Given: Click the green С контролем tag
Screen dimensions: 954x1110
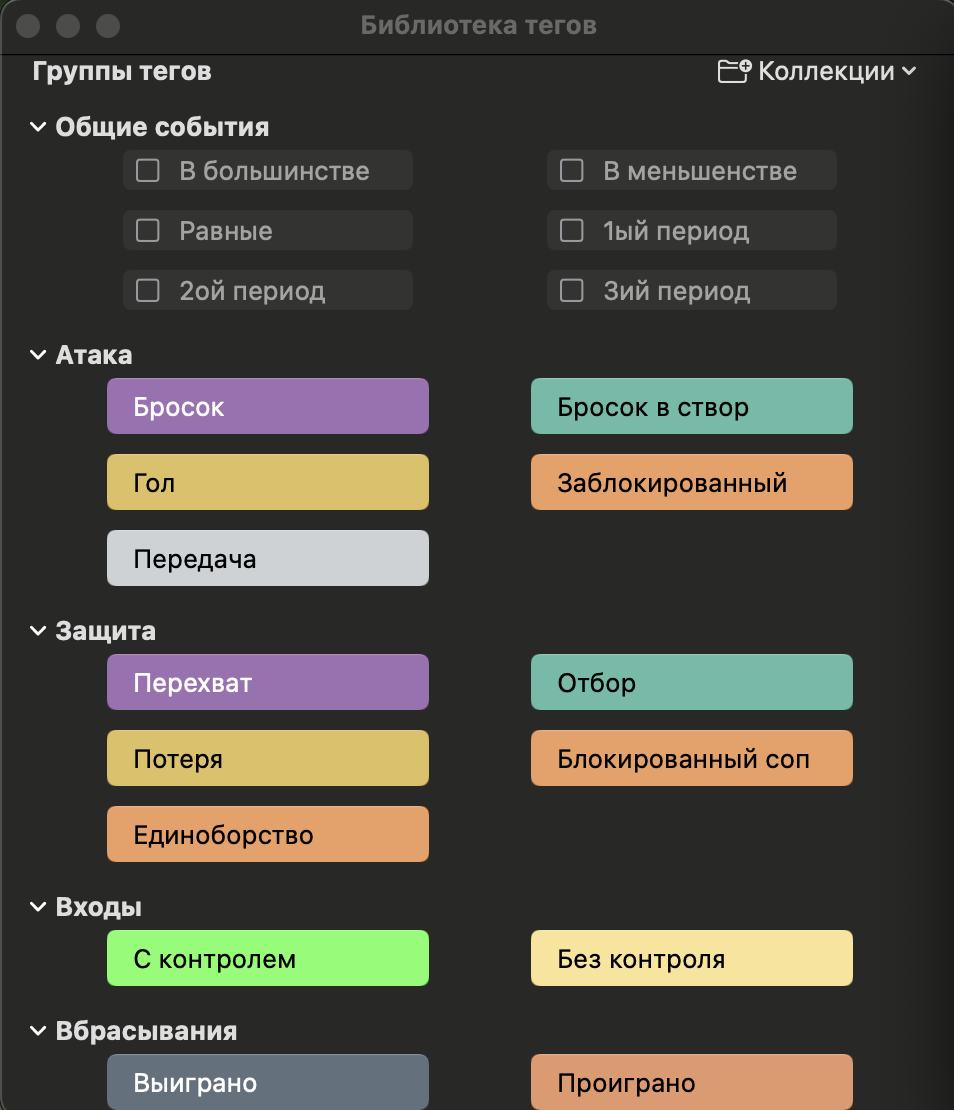Looking at the screenshot, I should tap(268, 958).
